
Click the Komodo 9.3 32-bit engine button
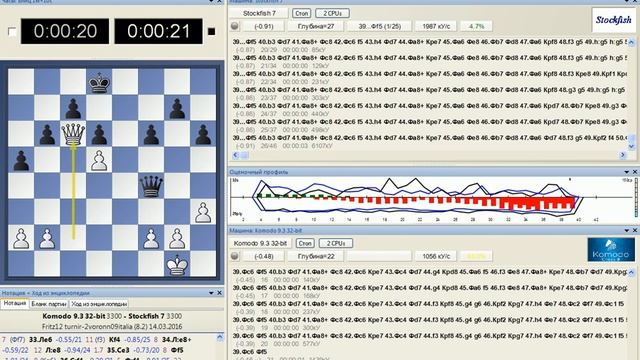(x=260, y=243)
